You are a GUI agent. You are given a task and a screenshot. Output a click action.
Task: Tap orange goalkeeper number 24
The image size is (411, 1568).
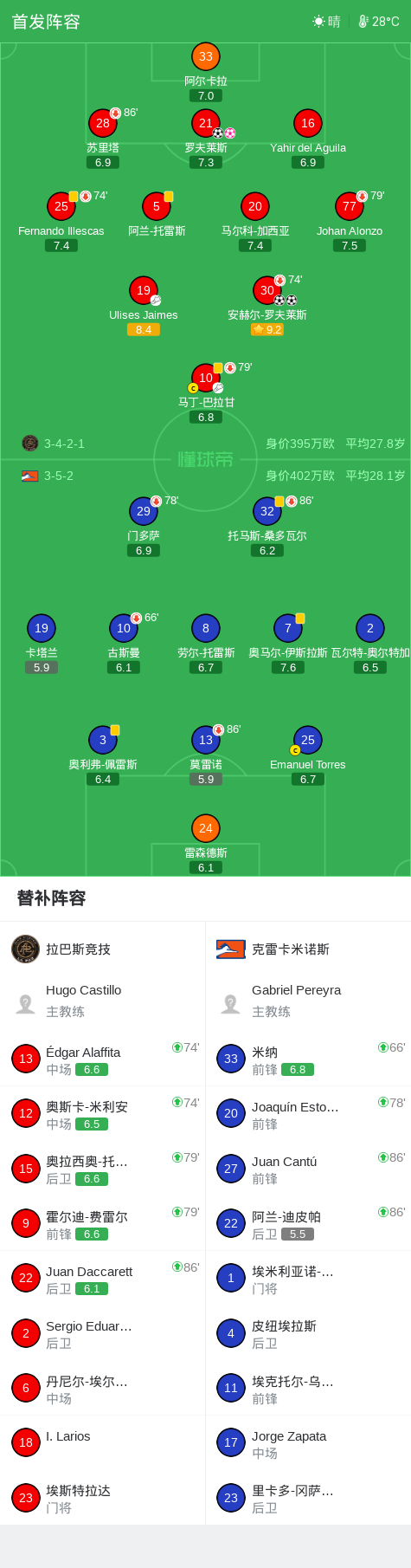click(206, 828)
